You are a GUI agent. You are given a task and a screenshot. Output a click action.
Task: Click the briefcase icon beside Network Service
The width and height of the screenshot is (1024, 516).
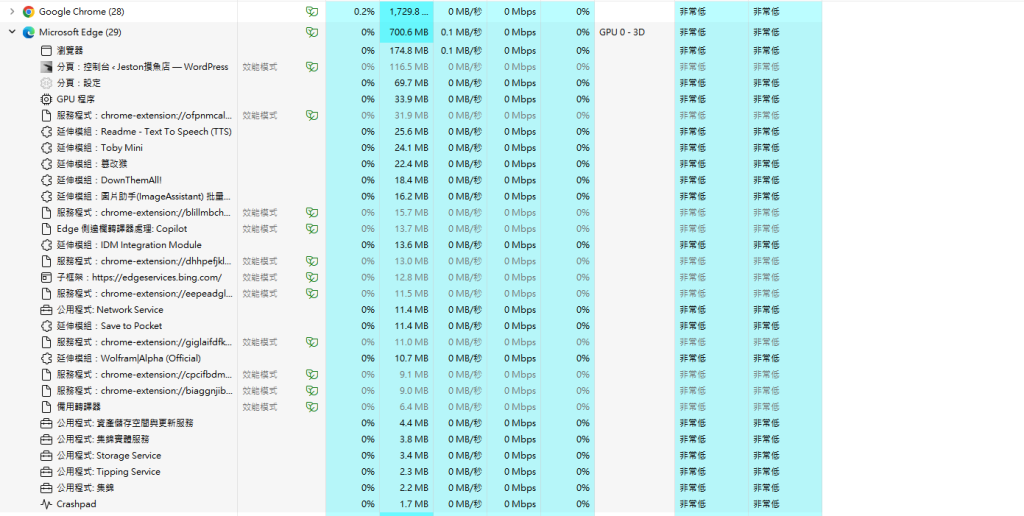(46, 310)
